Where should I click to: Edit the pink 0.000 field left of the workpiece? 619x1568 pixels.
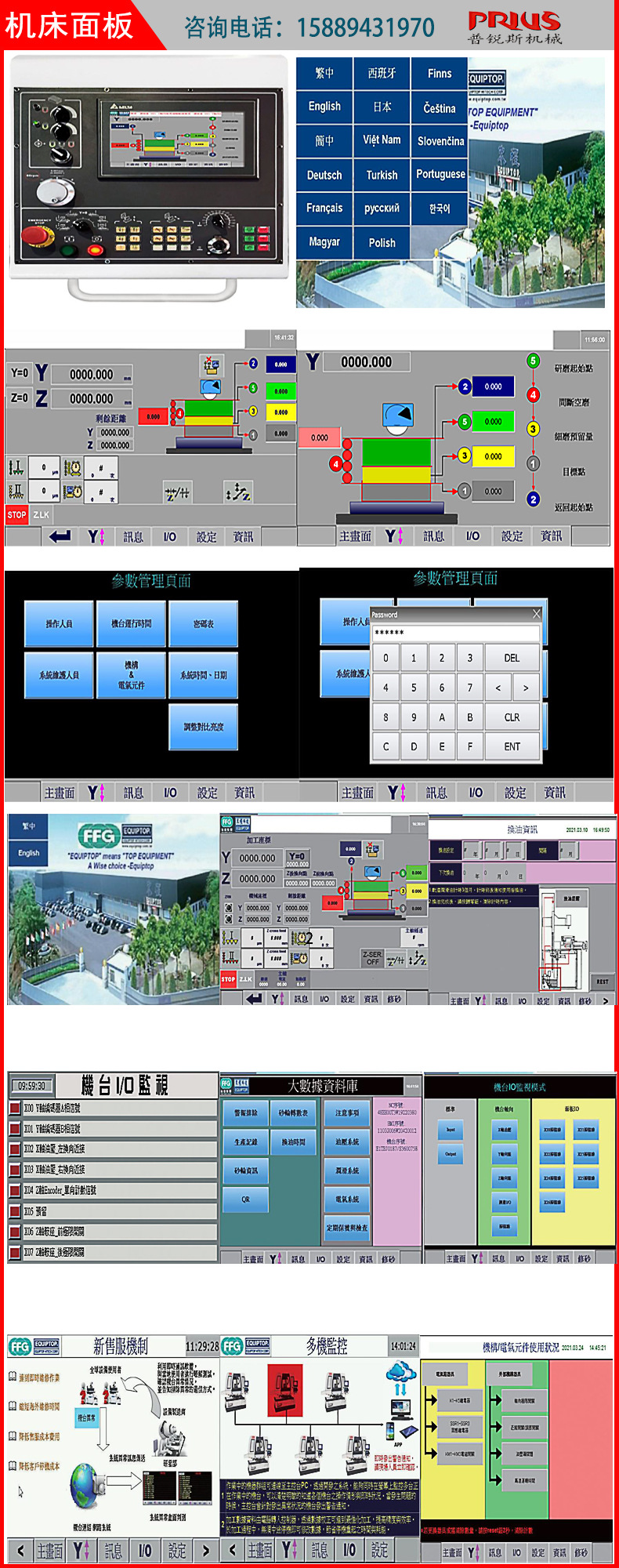pos(320,437)
